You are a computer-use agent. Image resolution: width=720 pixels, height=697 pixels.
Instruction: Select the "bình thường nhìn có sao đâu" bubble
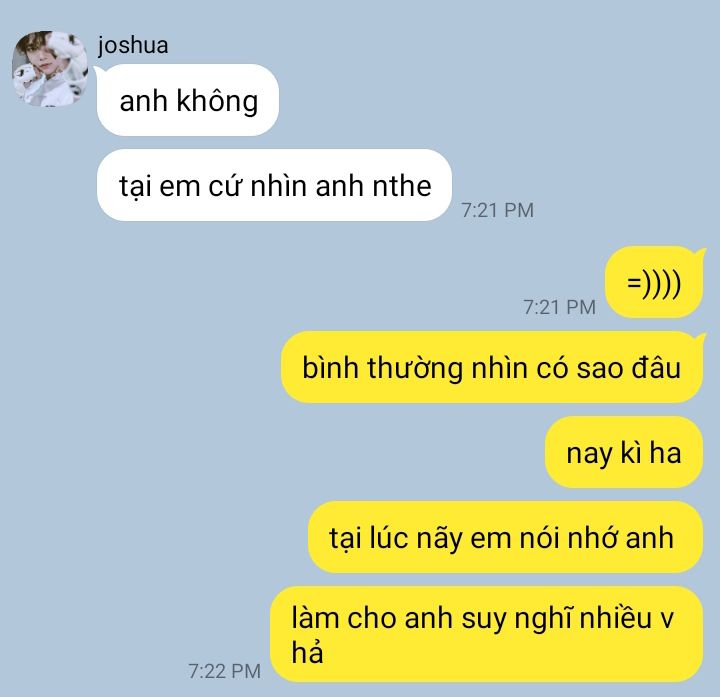(x=492, y=367)
